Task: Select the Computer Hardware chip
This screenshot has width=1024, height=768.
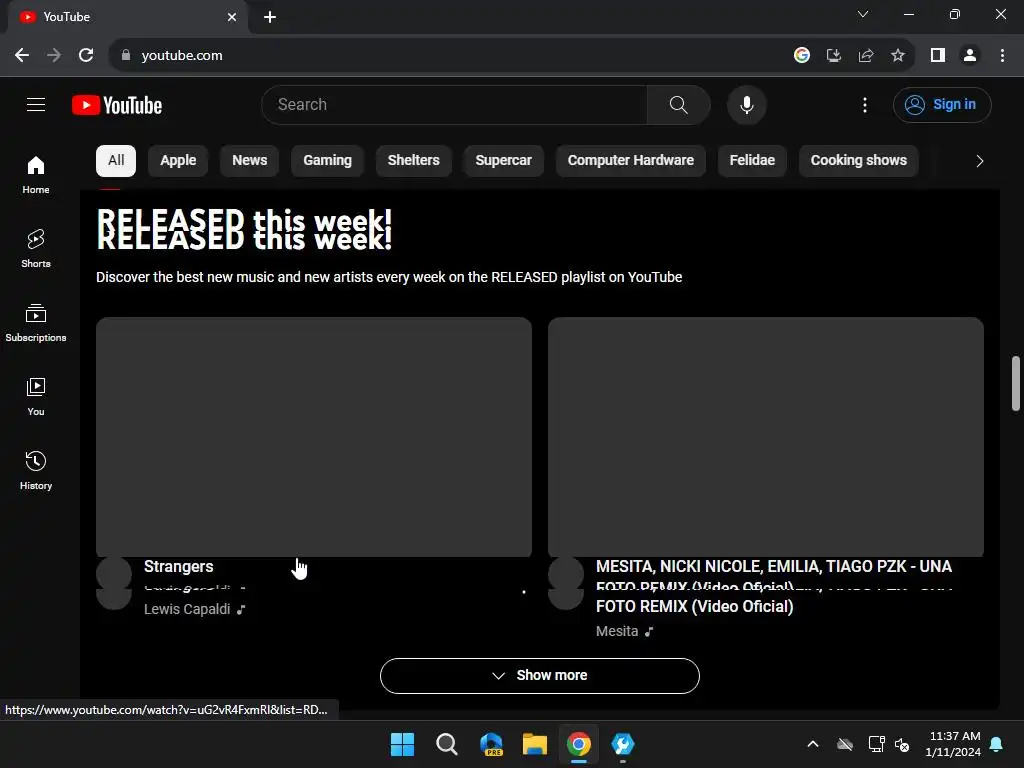Action: point(631,161)
